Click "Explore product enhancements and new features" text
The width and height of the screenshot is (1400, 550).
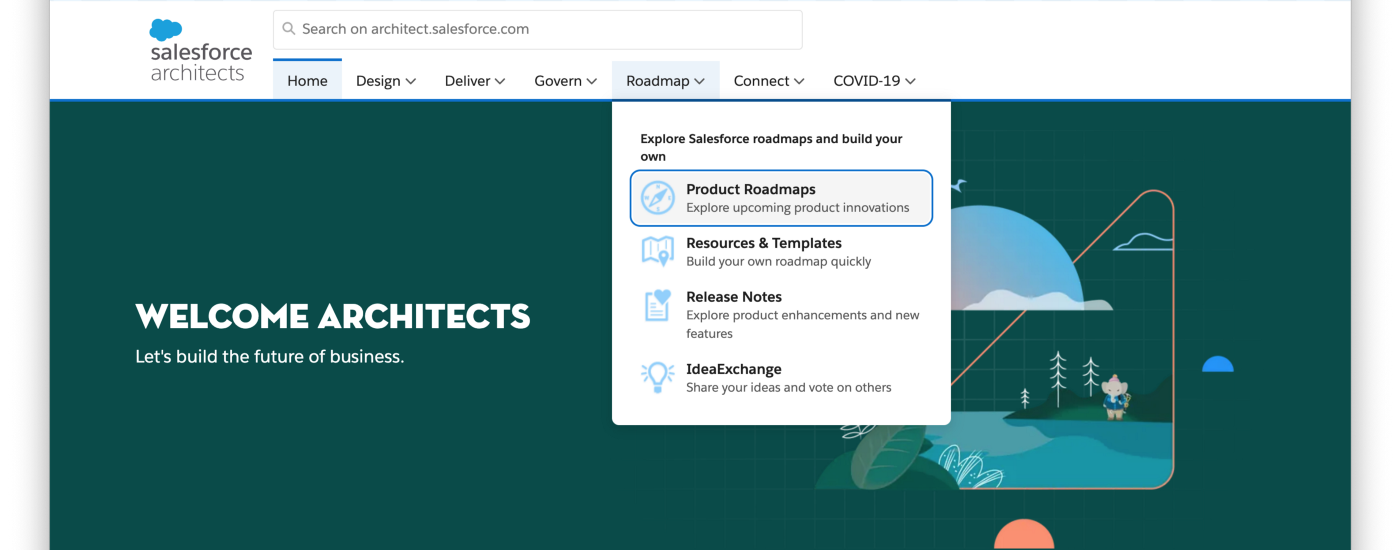803,324
